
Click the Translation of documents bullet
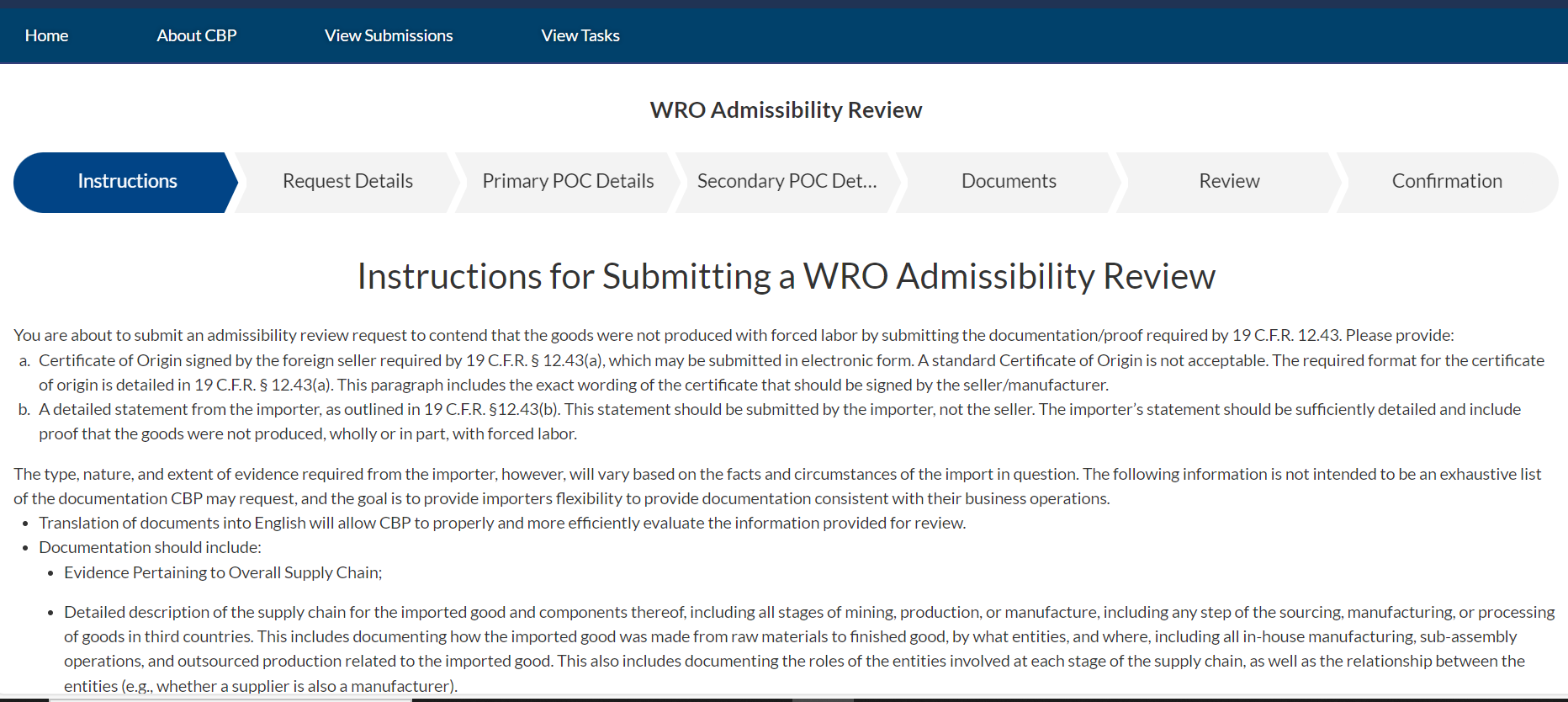pyautogui.click(x=502, y=523)
